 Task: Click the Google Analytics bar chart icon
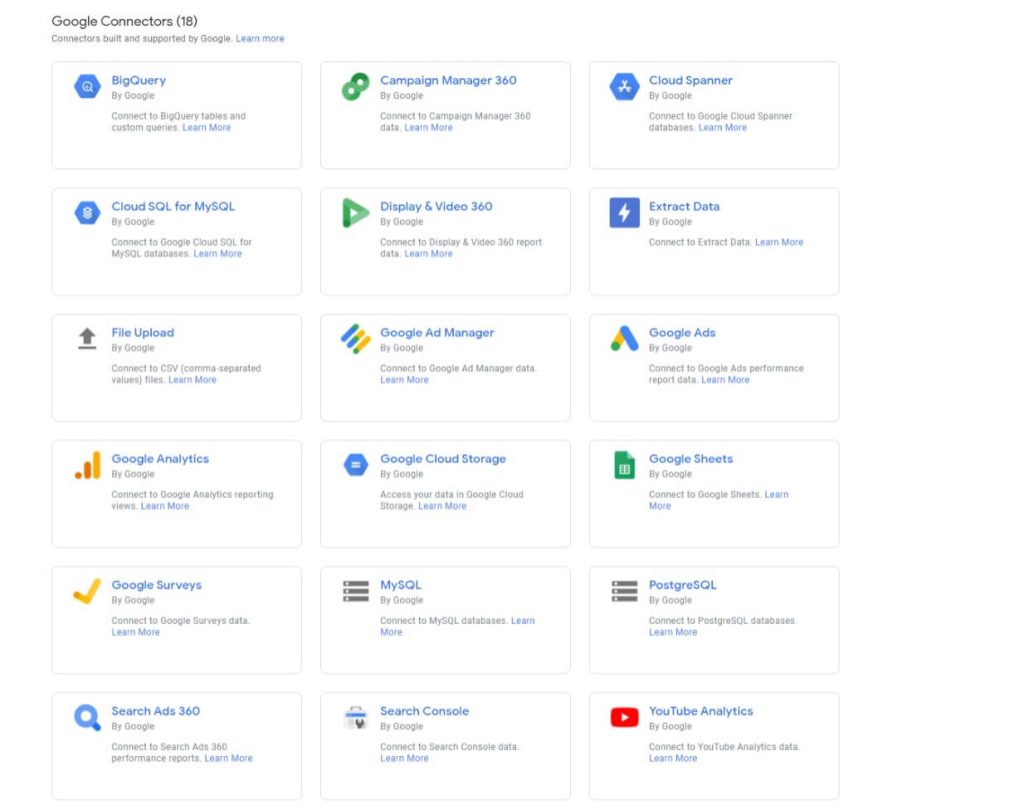88,465
